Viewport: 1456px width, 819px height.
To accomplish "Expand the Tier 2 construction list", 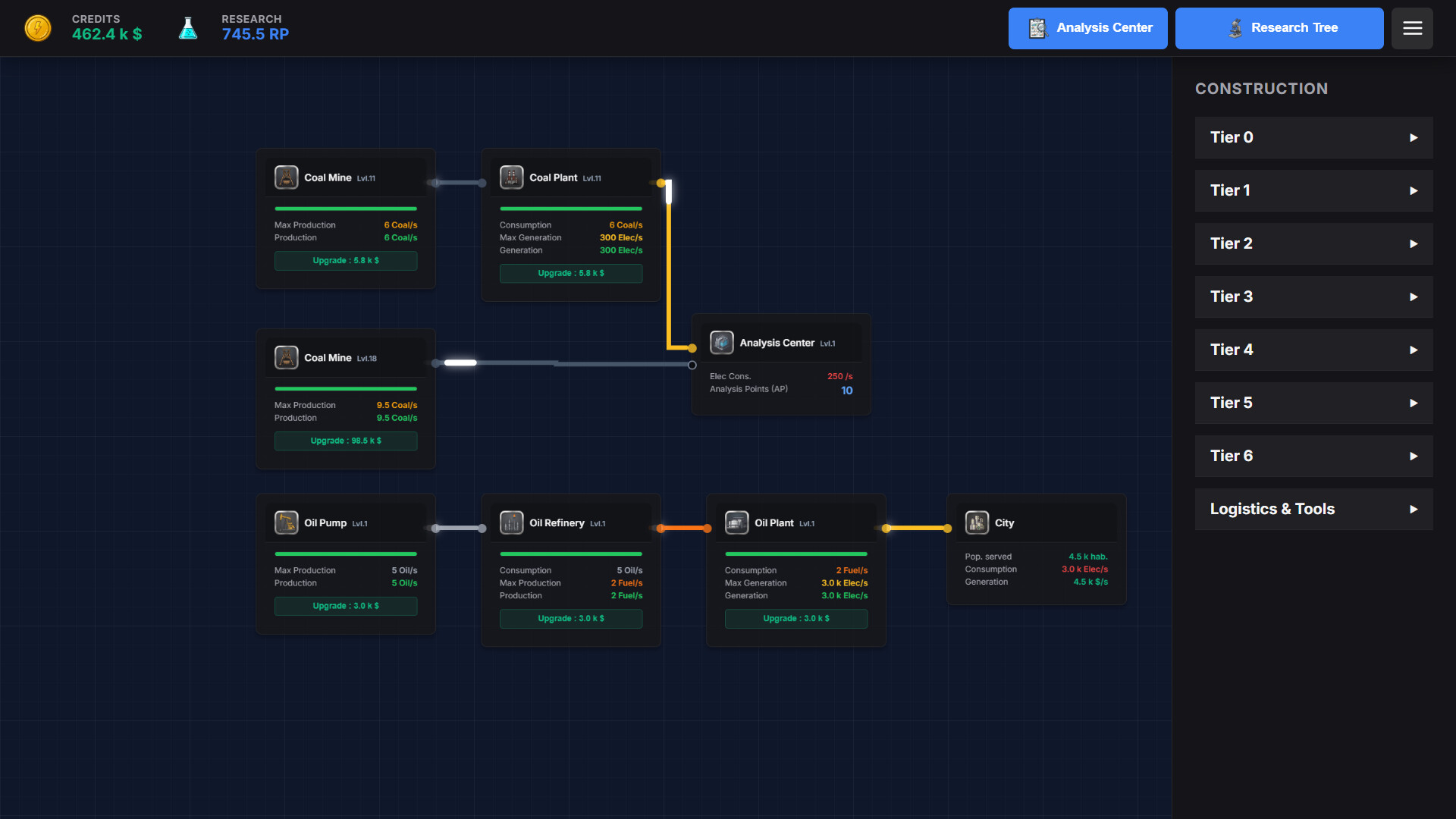I will (1313, 243).
